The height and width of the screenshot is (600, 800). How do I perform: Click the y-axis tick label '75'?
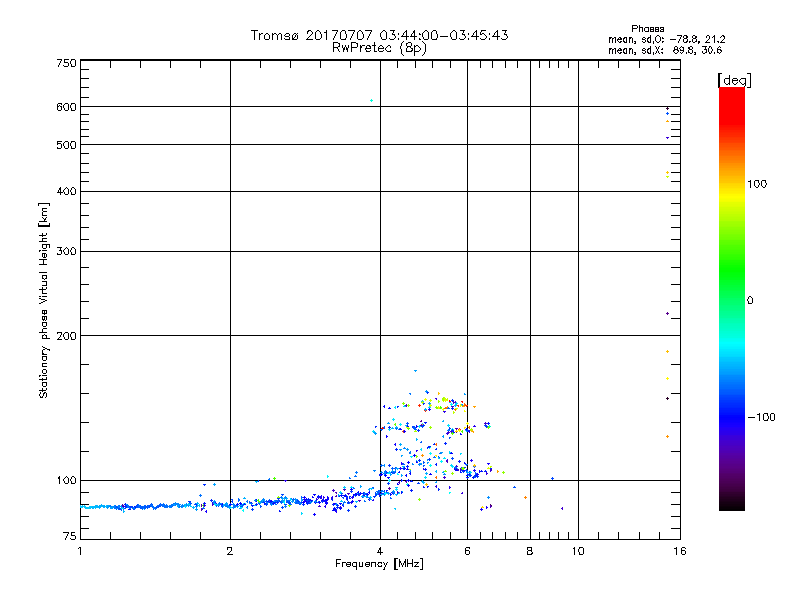coord(70,536)
